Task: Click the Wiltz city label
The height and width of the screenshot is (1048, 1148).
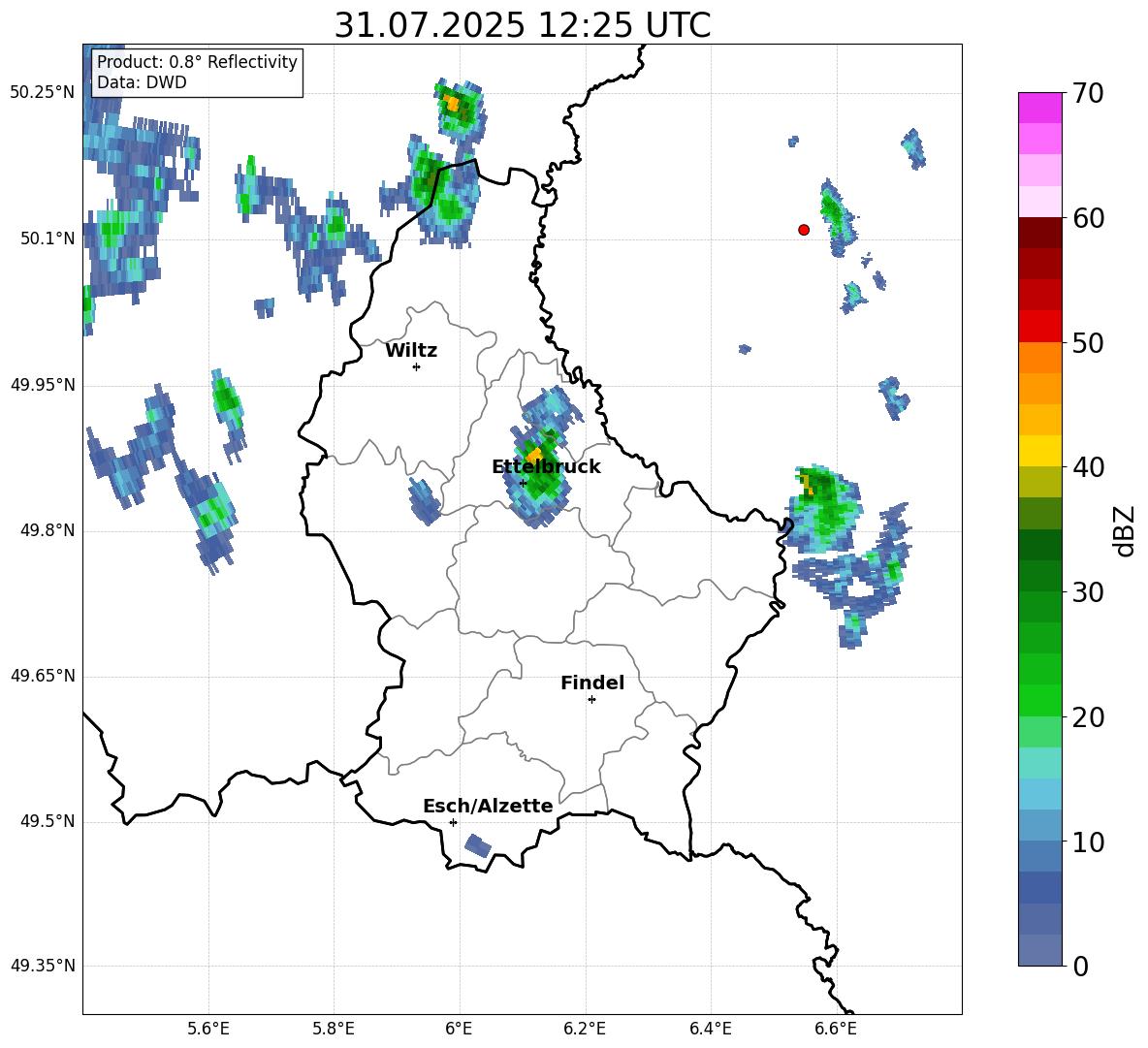Action: coord(411,351)
